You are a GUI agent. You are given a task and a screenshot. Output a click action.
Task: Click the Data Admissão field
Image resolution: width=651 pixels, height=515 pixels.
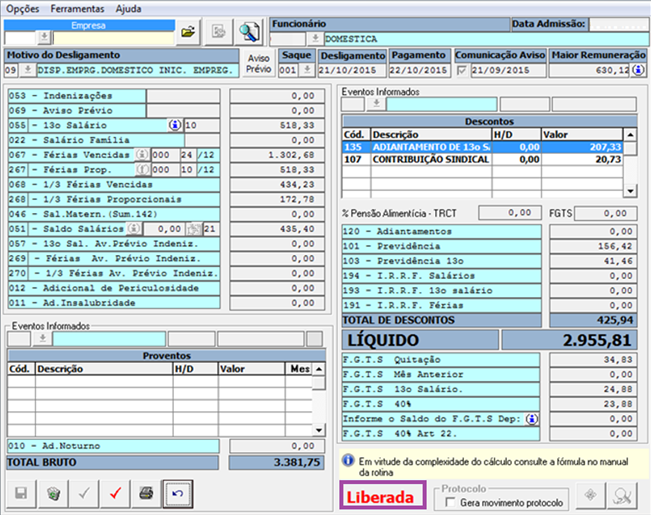619,24
